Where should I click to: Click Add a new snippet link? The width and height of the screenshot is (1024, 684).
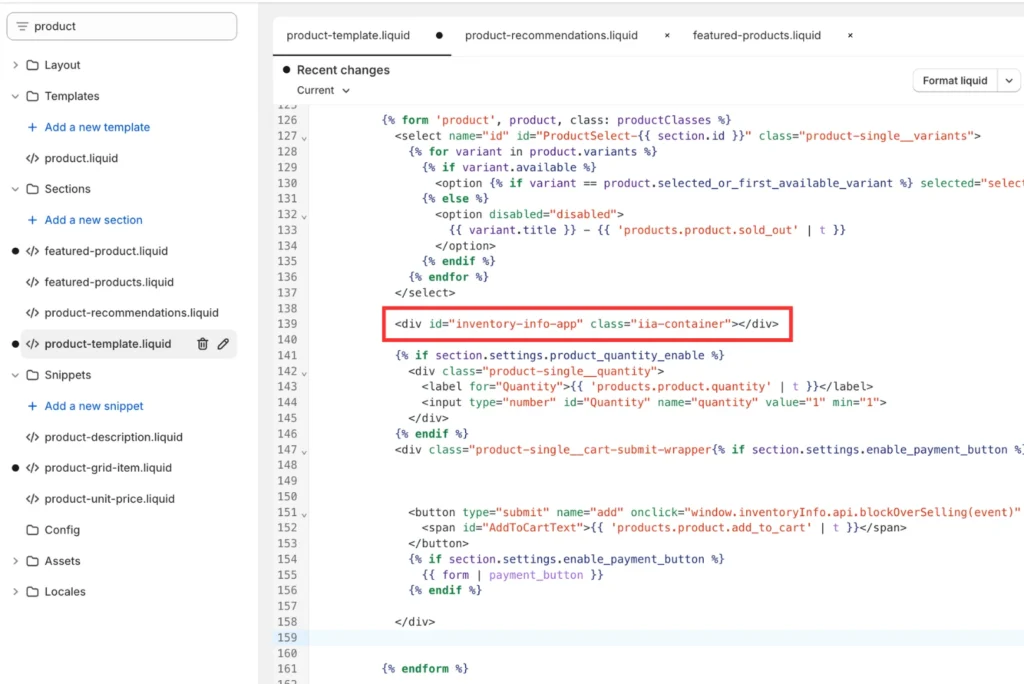point(94,406)
